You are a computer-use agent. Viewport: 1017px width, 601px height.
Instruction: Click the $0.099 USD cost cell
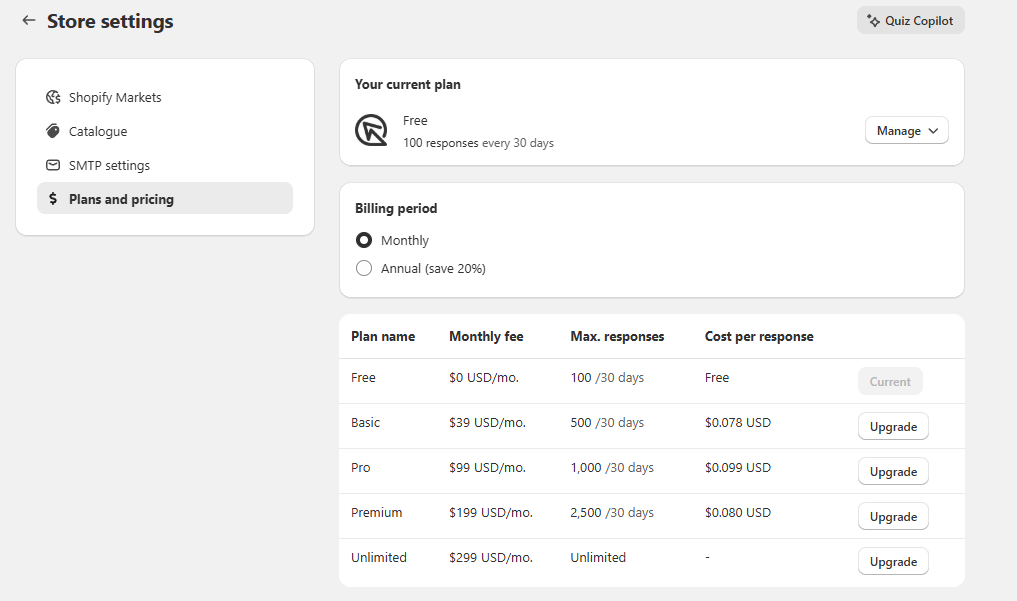coord(737,467)
